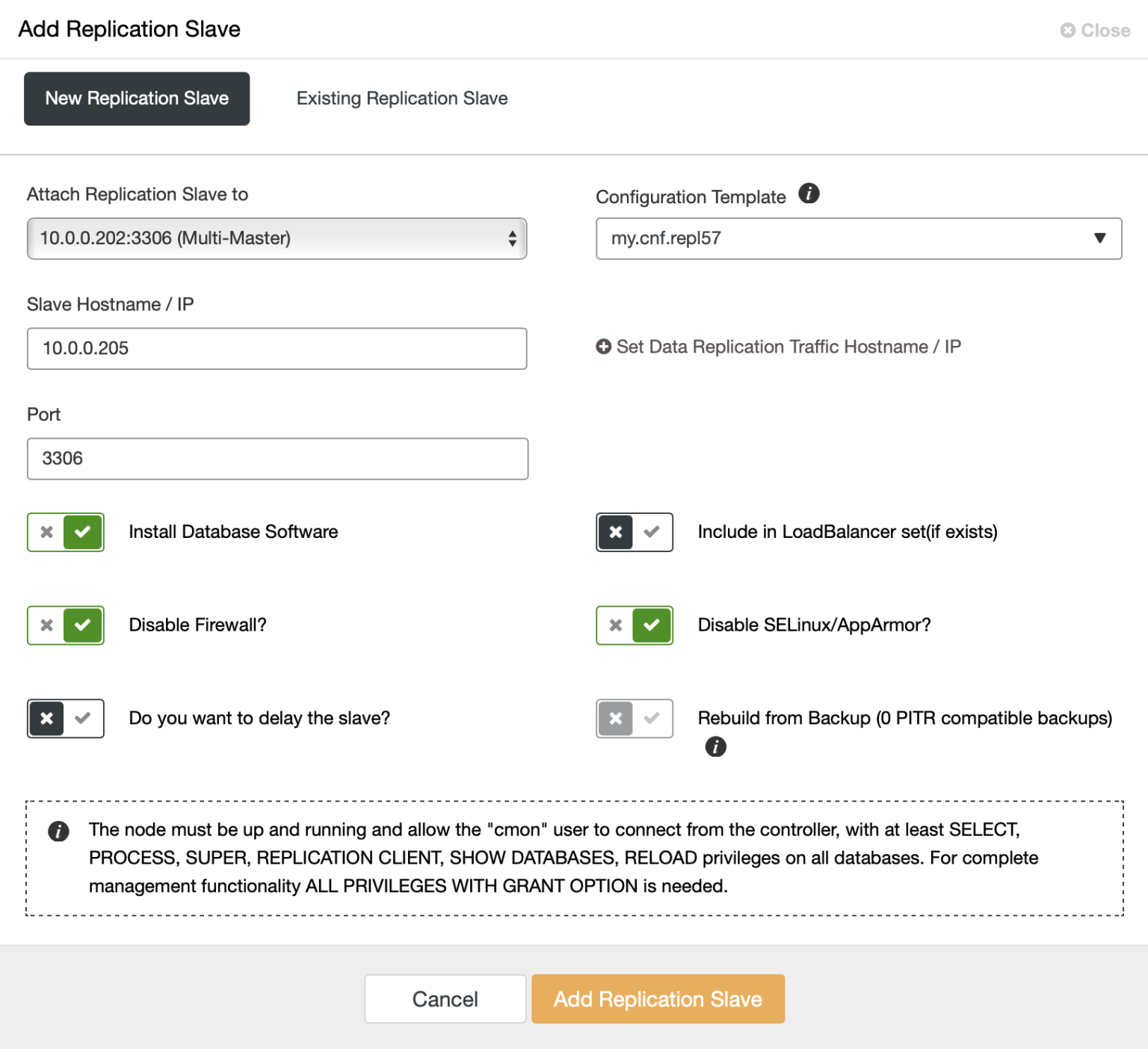Switch to the Existing Replication Slave tab
Screen dimensions: 1148x1049
[402, 98]
